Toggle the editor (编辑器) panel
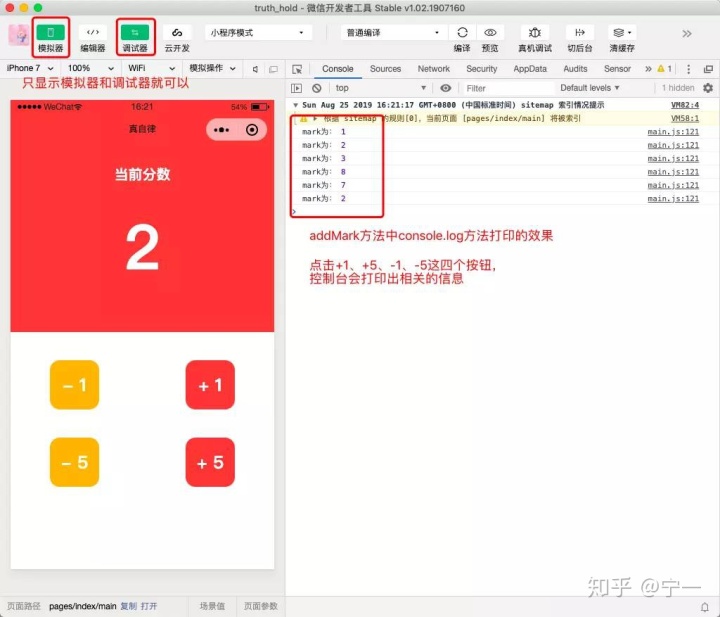720x617 pixels. point(93,33)
